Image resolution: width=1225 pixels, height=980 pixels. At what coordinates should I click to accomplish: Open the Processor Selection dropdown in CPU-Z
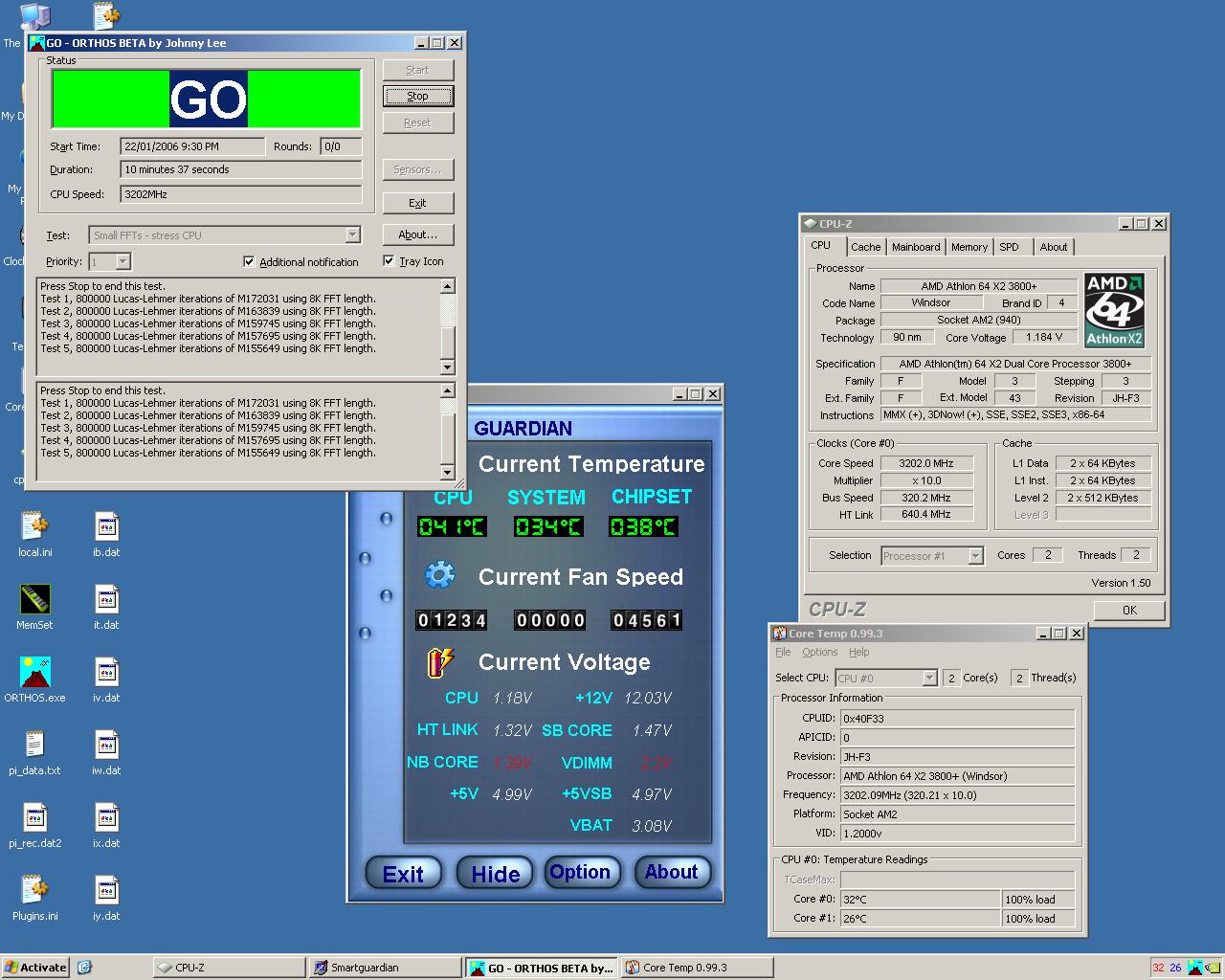(x=975, y=556)
